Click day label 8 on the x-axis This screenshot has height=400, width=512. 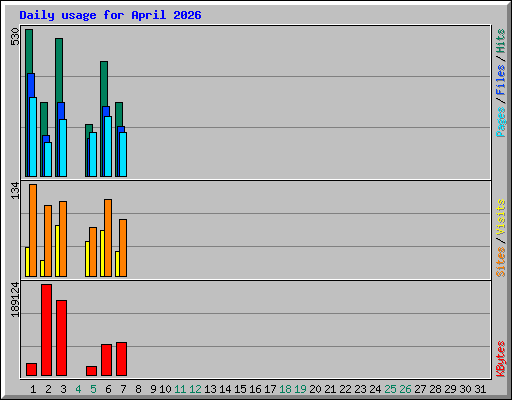click(138, 389)
